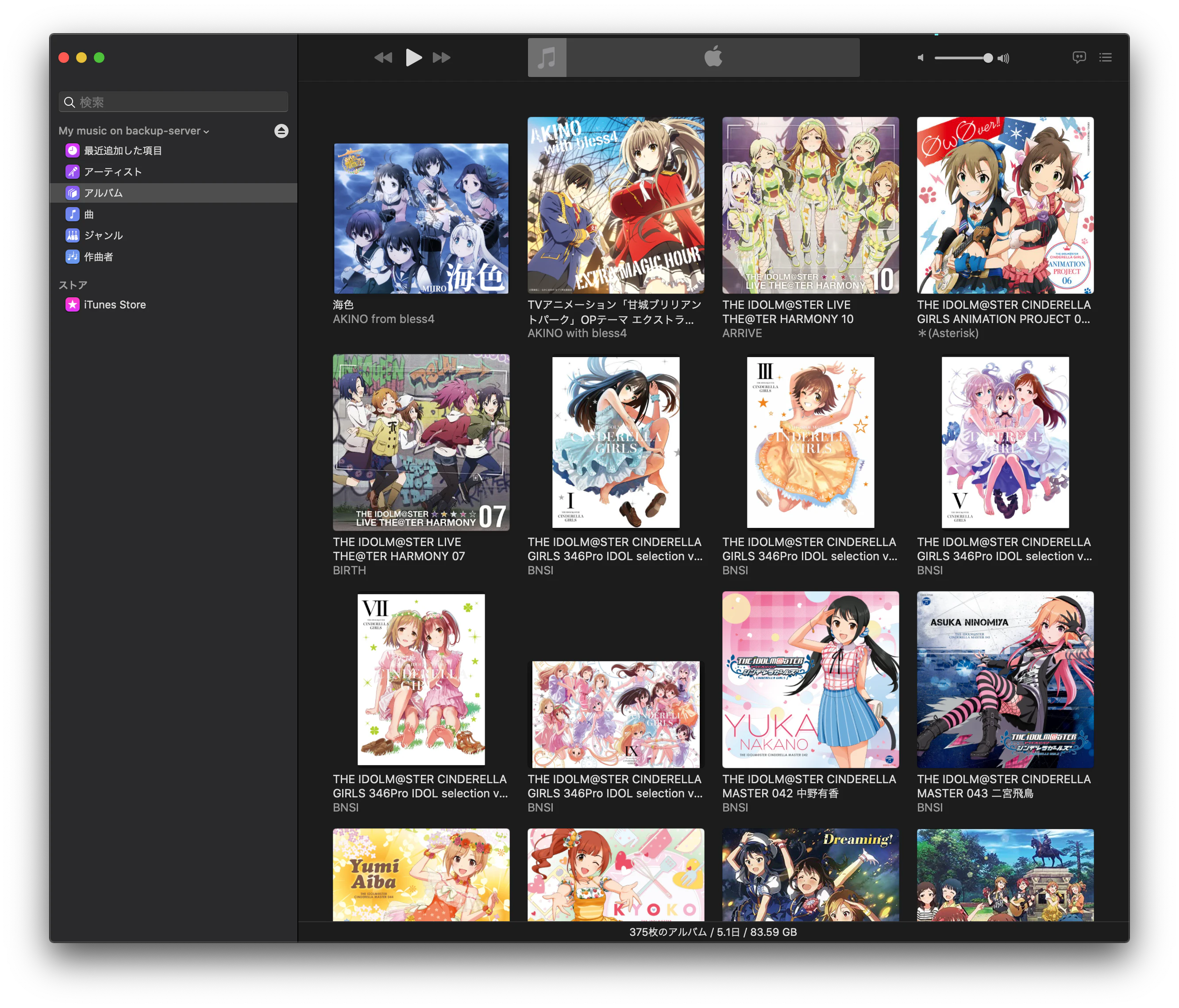This screenshot has width=1179, height=1008.
Task: Open iTunes Store from the sidebar
Action: pos(173,305)
